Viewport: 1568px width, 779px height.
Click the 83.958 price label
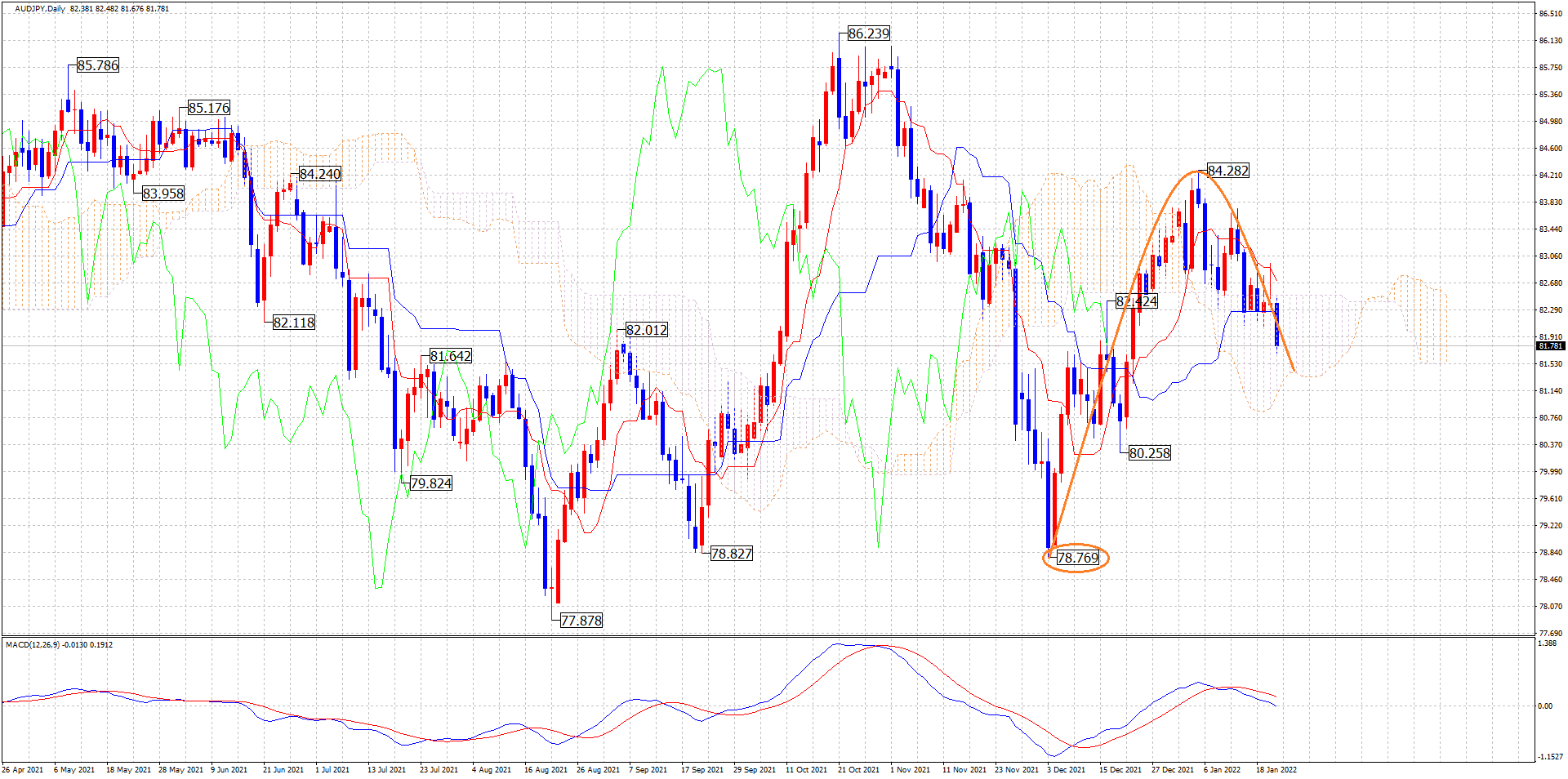163,194
